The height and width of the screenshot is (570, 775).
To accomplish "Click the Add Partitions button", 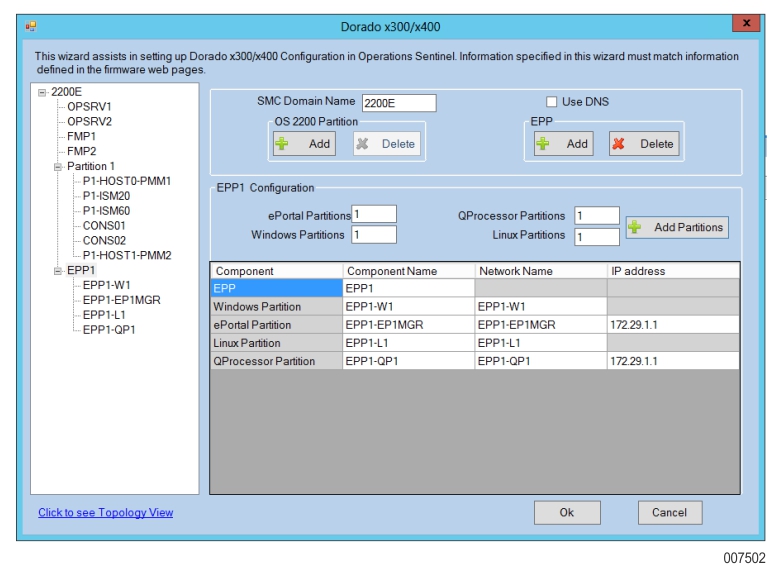I will (x=677, y=227).
